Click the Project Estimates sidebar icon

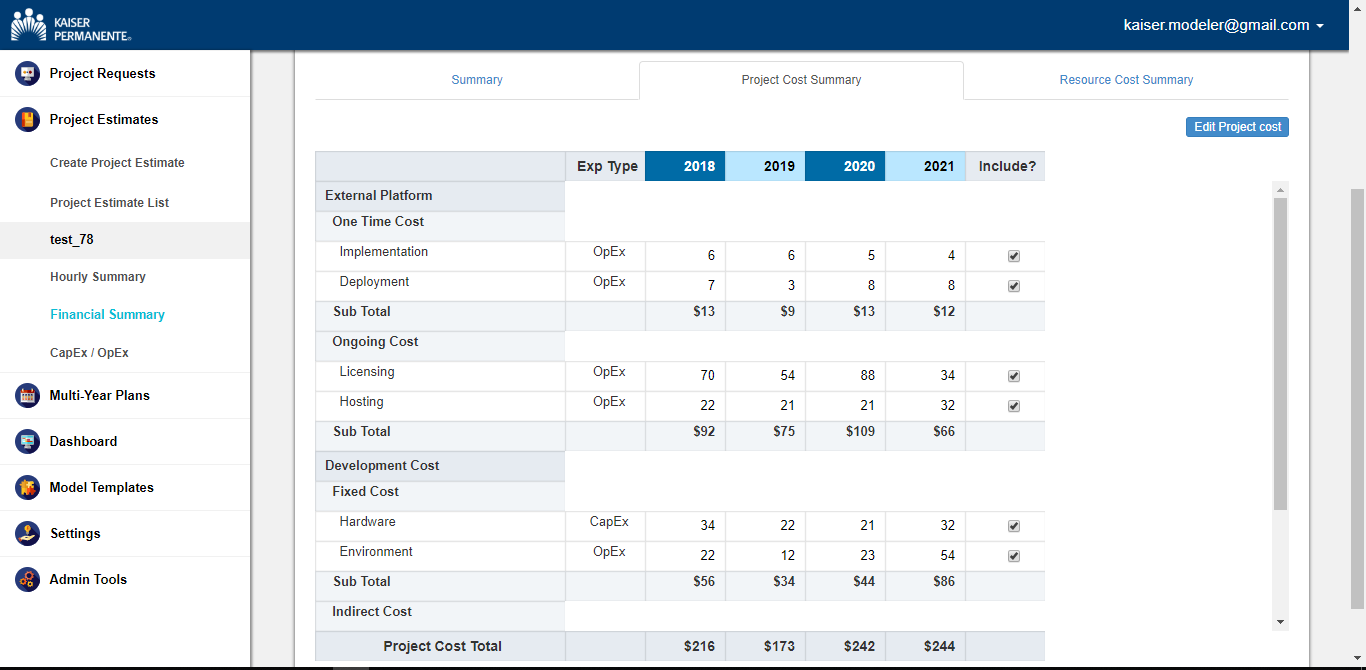pyautogui.click(x=27, y=120)
